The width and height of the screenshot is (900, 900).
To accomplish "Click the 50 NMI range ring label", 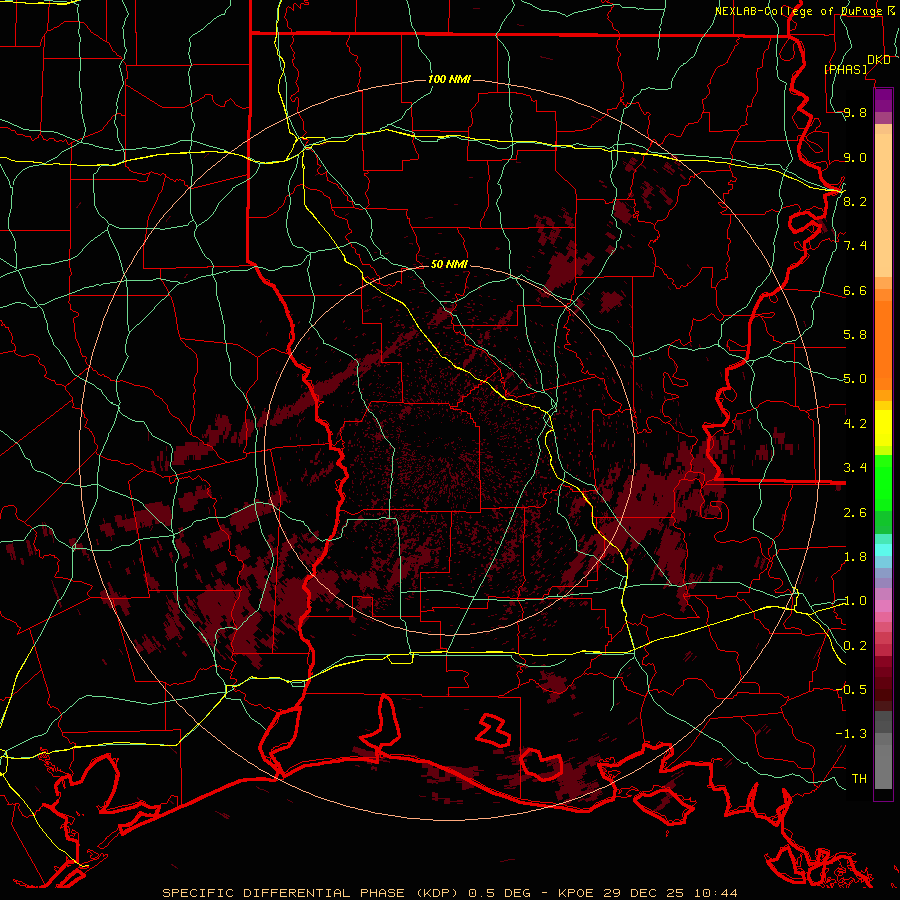I will coord(449,264).
